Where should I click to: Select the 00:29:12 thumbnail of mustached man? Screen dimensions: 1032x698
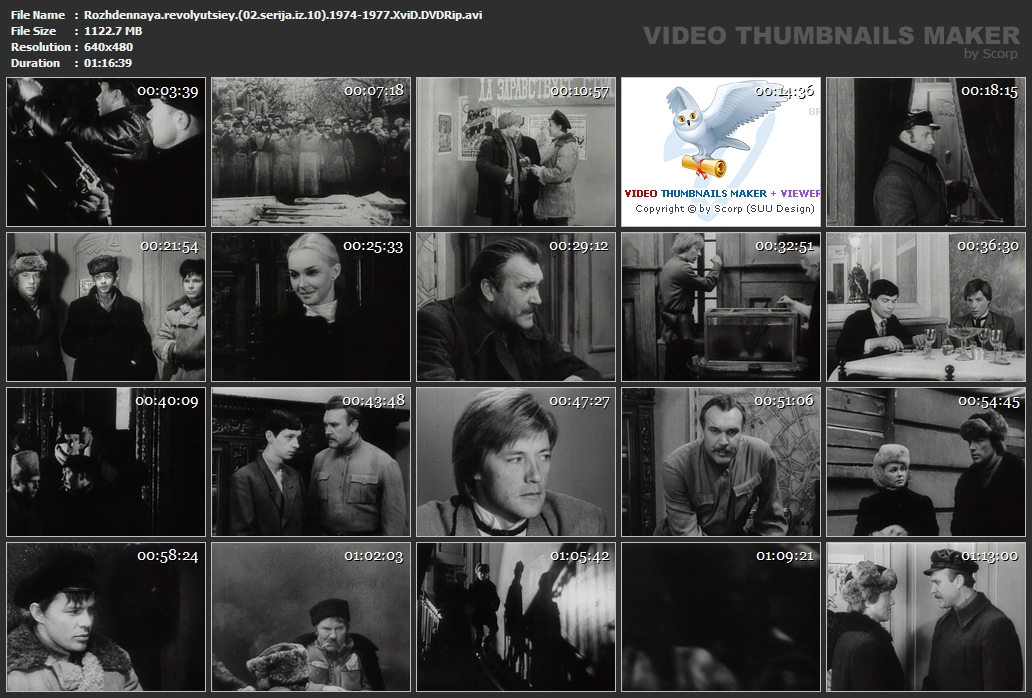point(516,307)
